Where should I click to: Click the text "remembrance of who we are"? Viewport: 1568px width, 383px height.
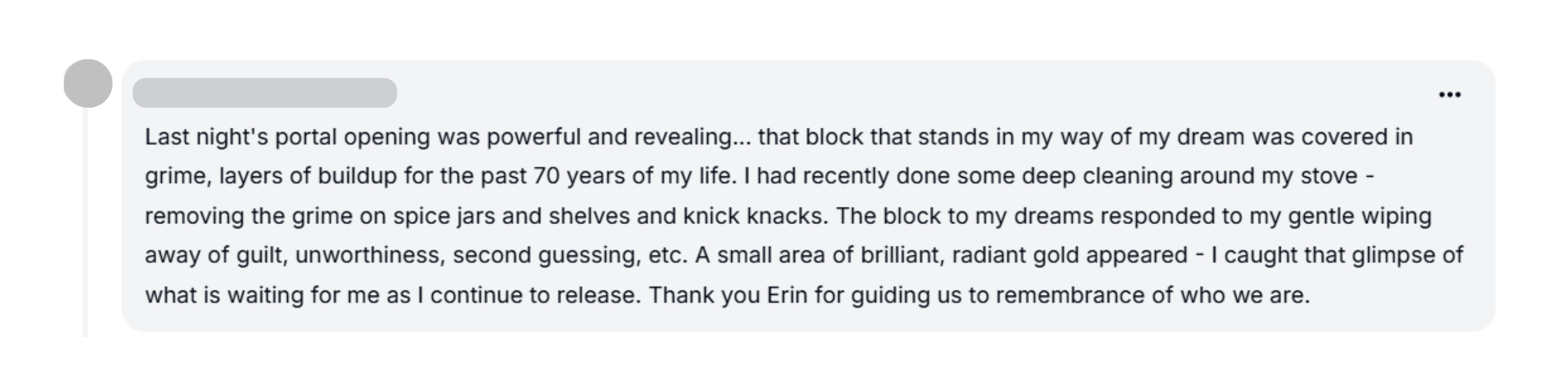pyautogui.click(x=1153, y=295)
